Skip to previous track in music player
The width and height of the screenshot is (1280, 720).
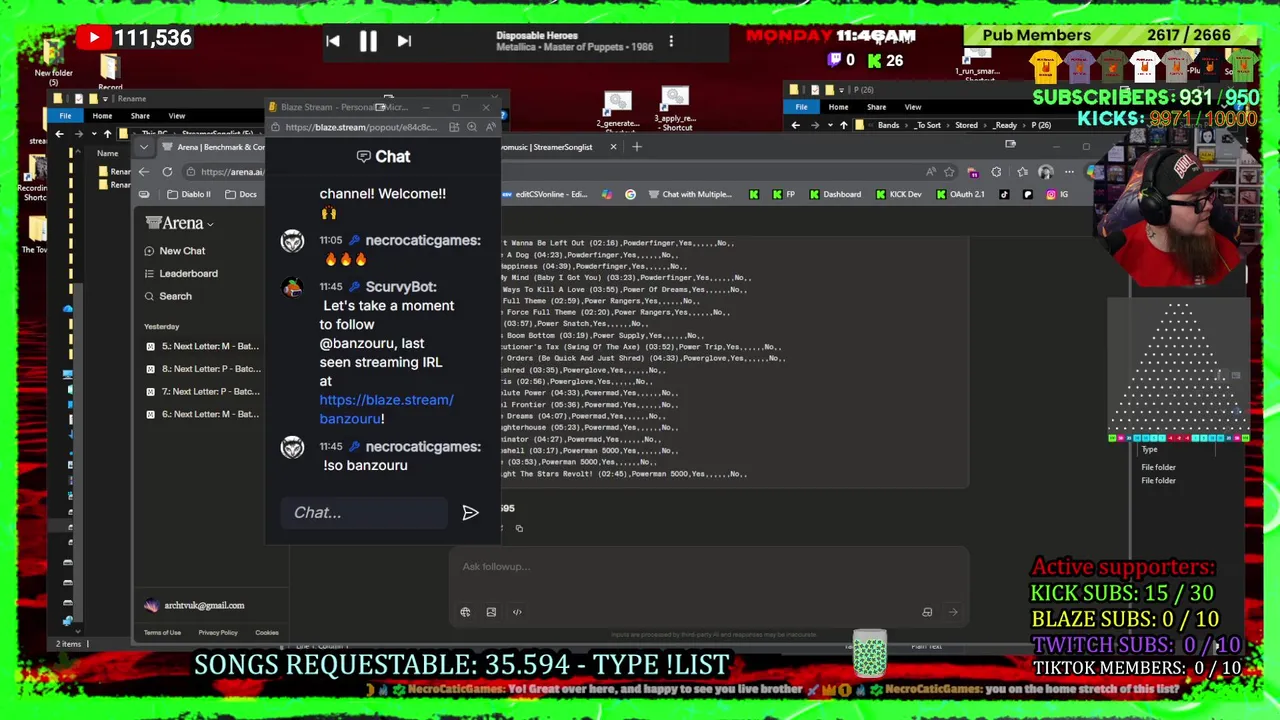tap(333, 41)
